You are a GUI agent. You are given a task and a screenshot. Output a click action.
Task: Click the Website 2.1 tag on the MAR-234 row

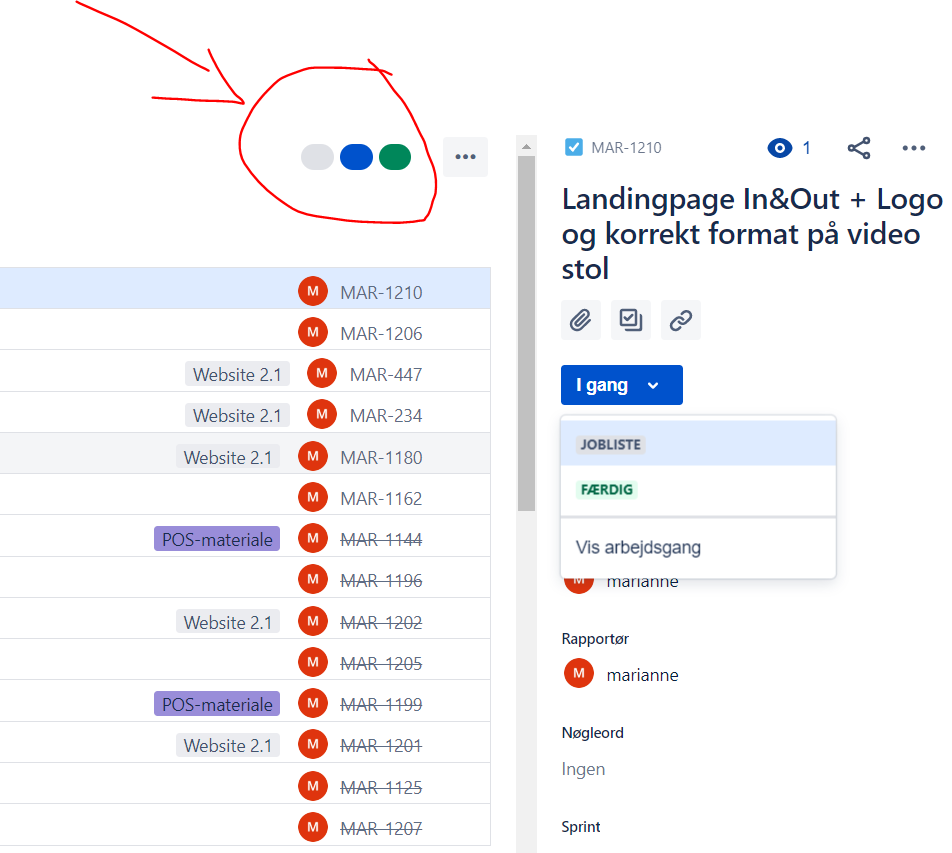pos(237,415)
